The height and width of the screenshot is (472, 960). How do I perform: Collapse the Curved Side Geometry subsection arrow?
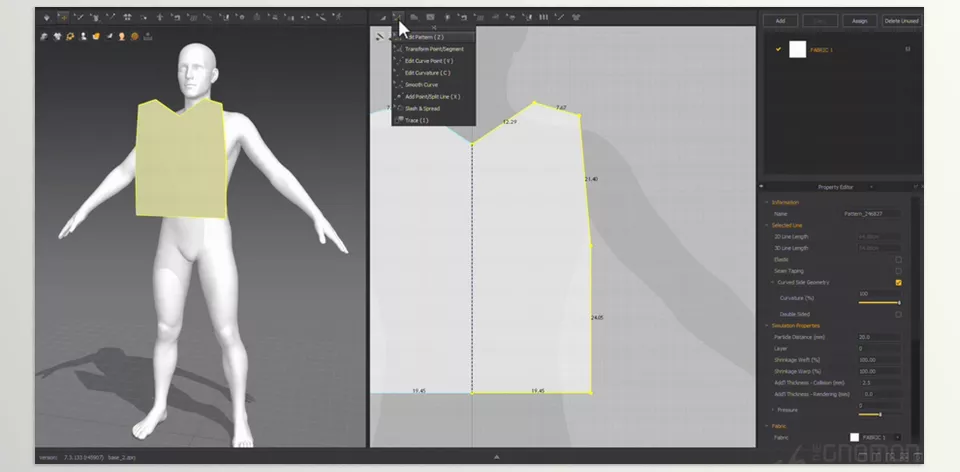pyautogui.click(x=773, y=282)
